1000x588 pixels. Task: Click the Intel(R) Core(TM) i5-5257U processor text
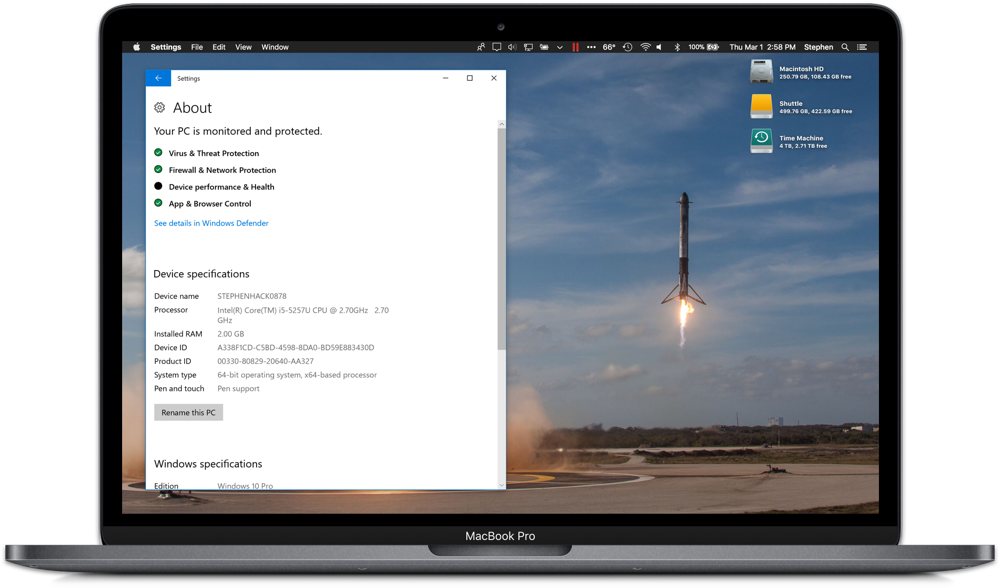[303, 315]
